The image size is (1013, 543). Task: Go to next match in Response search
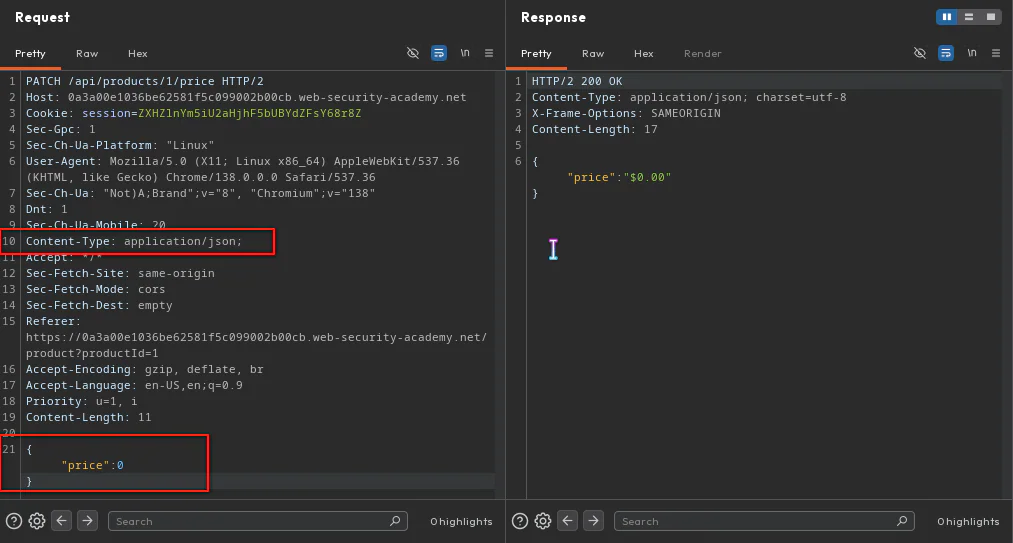pyautogui.click(x=592, y=520)
